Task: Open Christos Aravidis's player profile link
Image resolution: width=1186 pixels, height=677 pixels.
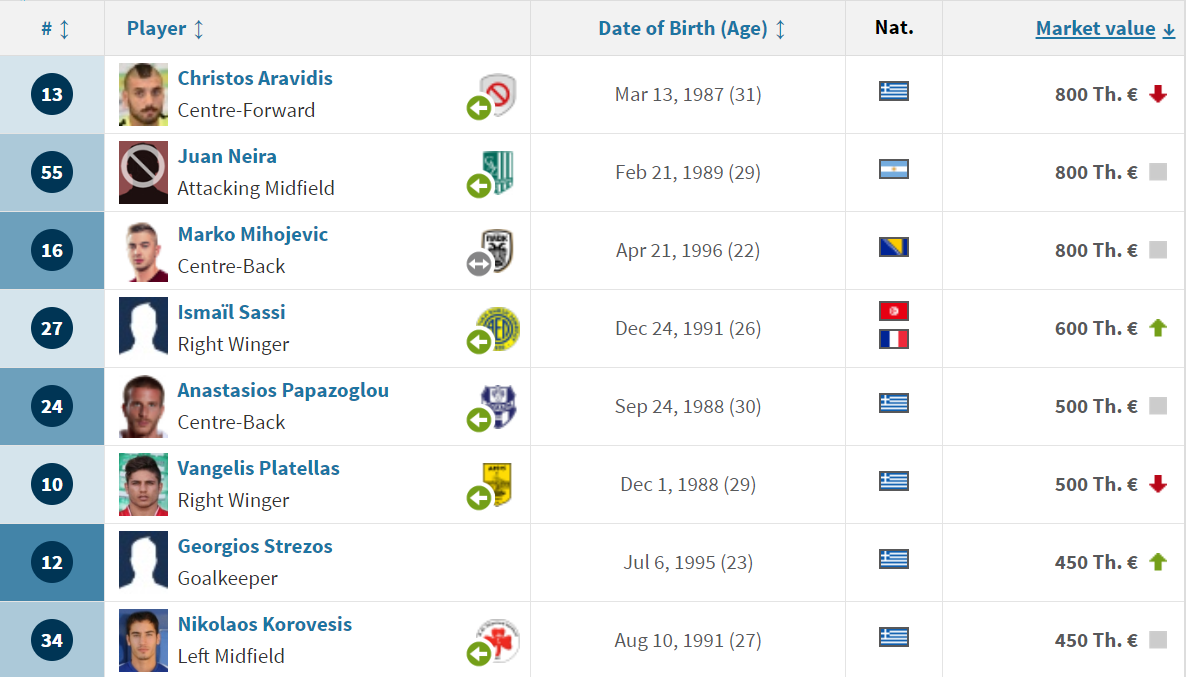Action: (x=255, y=78)
